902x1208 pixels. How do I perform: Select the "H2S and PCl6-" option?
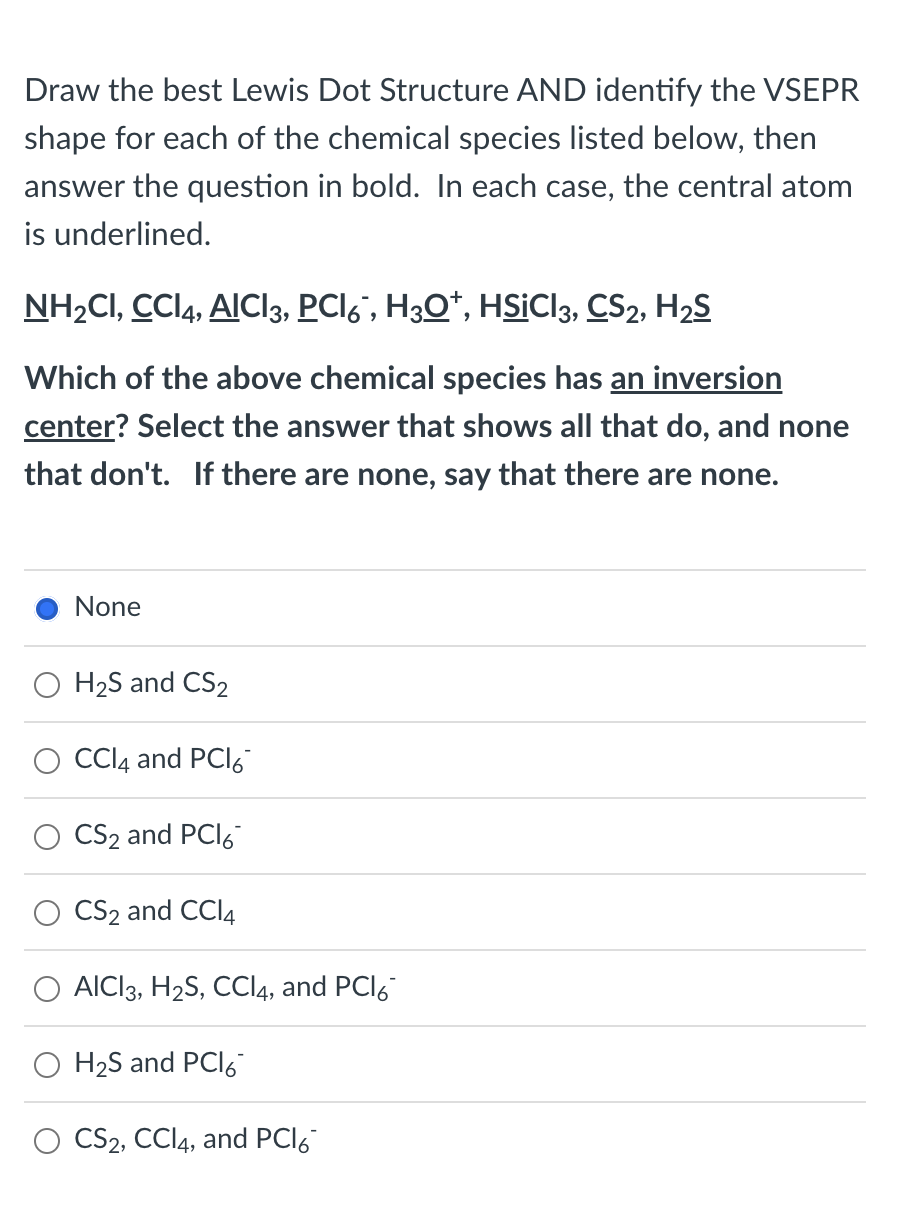47,1064
